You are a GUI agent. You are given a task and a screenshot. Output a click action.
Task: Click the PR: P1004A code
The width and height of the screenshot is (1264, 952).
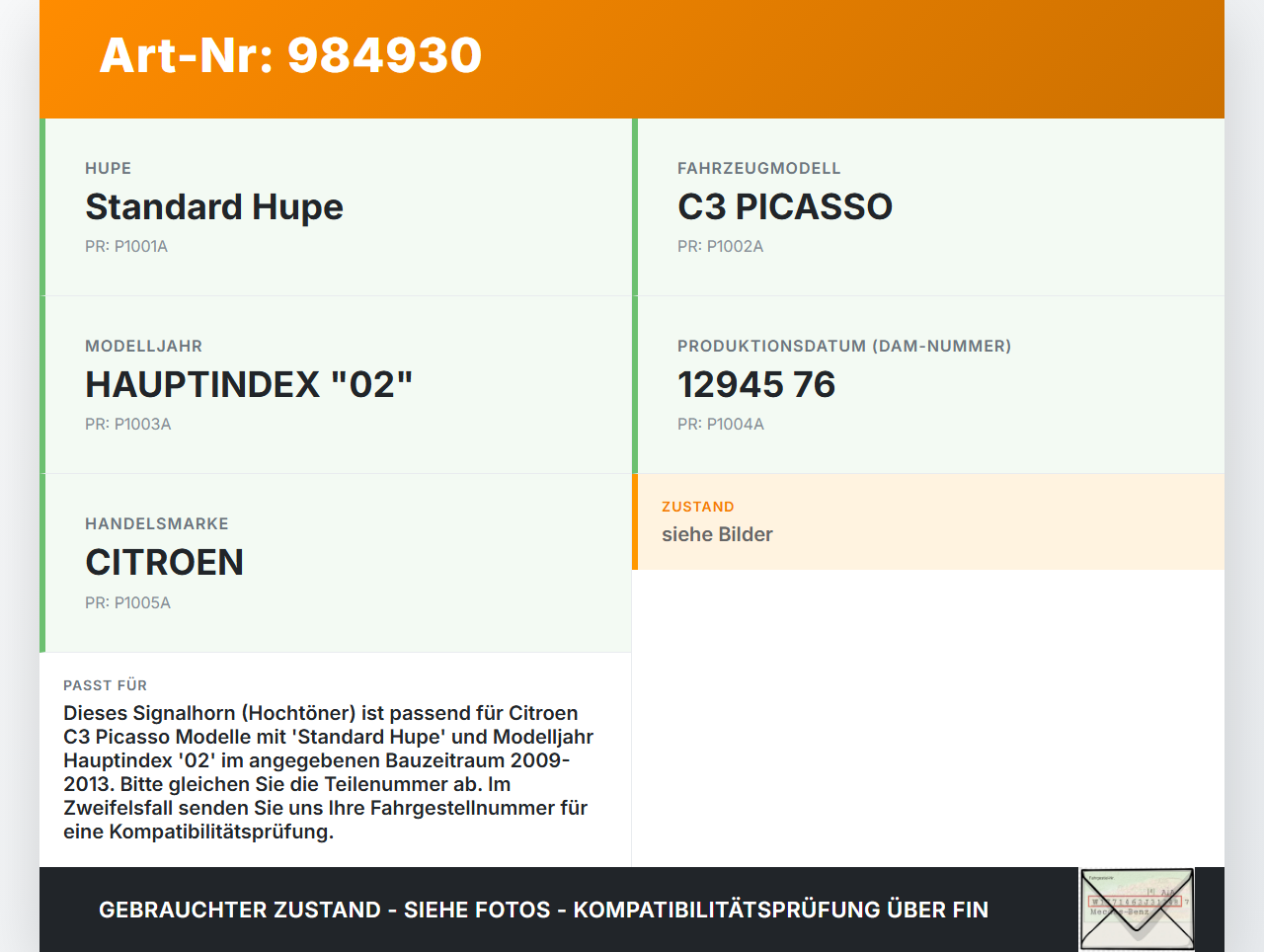tap(721, 425)
